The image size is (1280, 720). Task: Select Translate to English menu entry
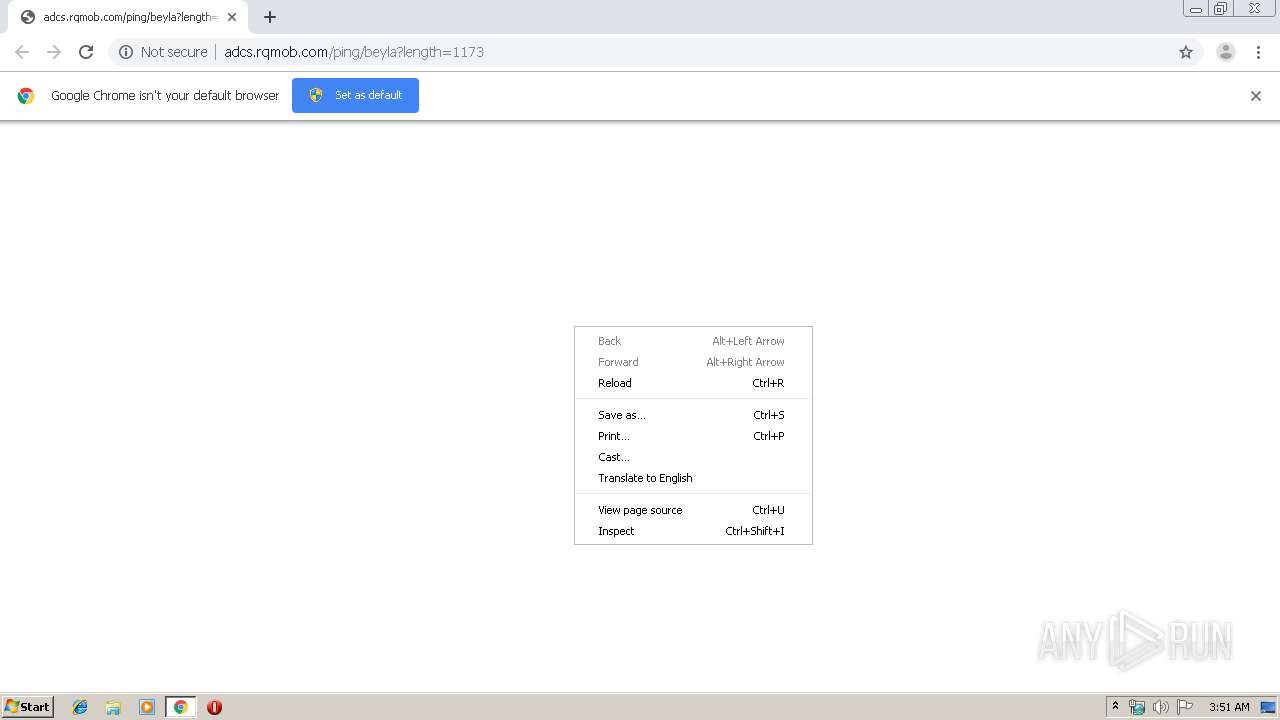tap(693, 478)
